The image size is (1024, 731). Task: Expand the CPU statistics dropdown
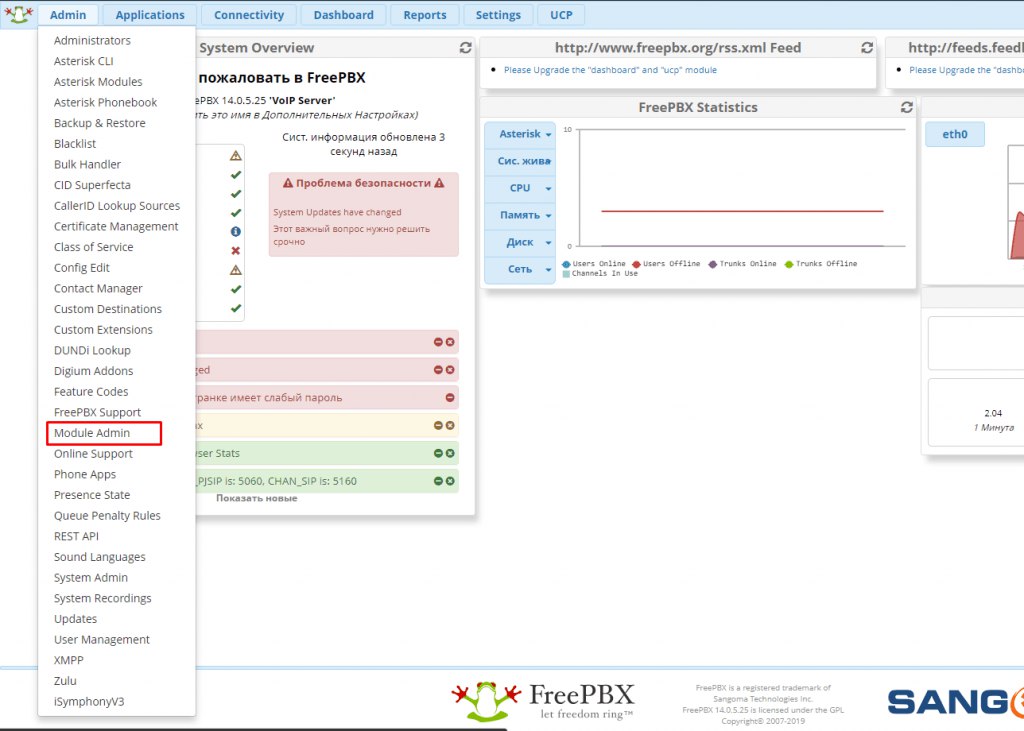[520, 188]
